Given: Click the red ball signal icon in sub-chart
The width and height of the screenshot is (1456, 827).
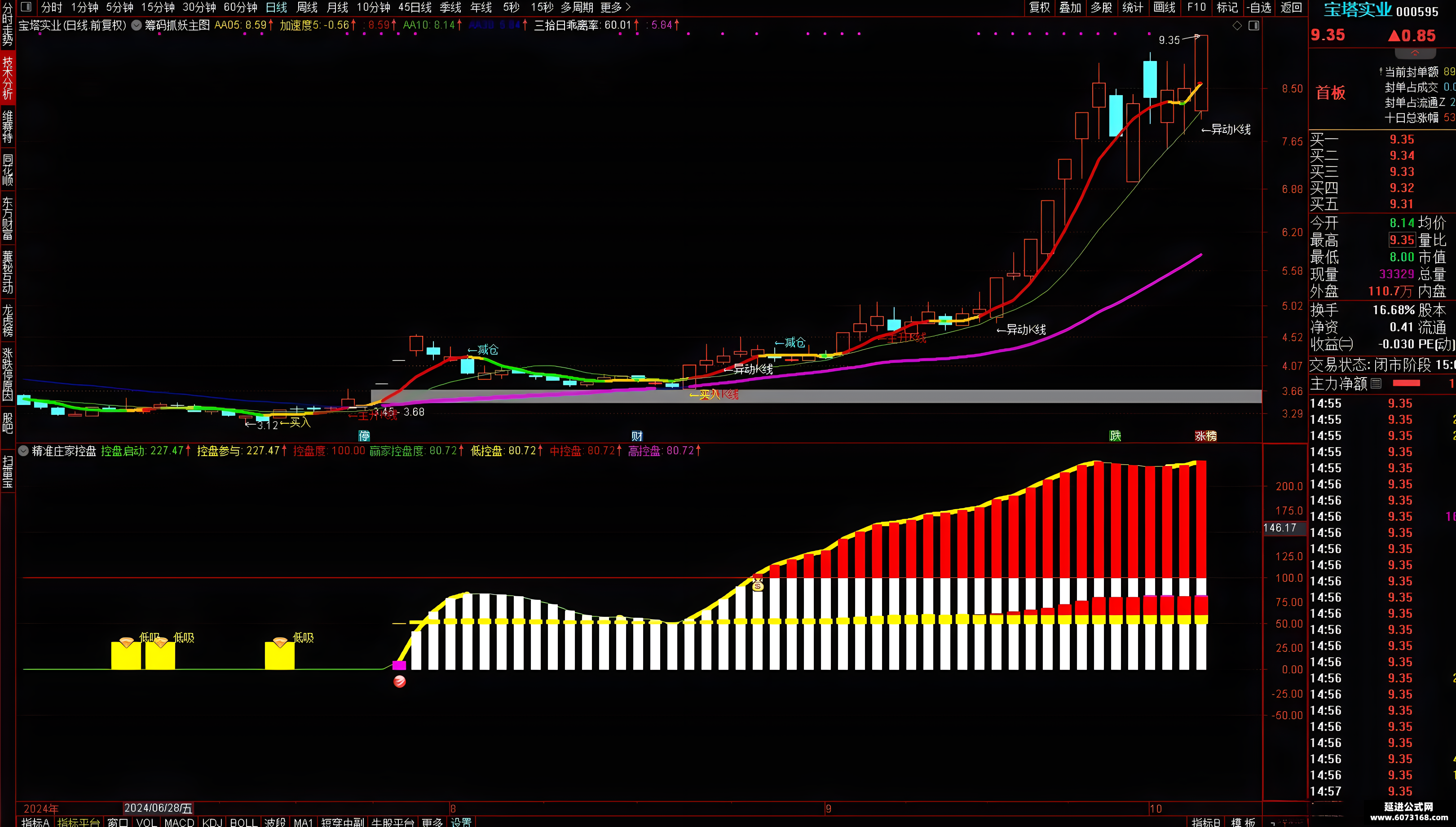Looking at the screenshot, I should 399,681.
